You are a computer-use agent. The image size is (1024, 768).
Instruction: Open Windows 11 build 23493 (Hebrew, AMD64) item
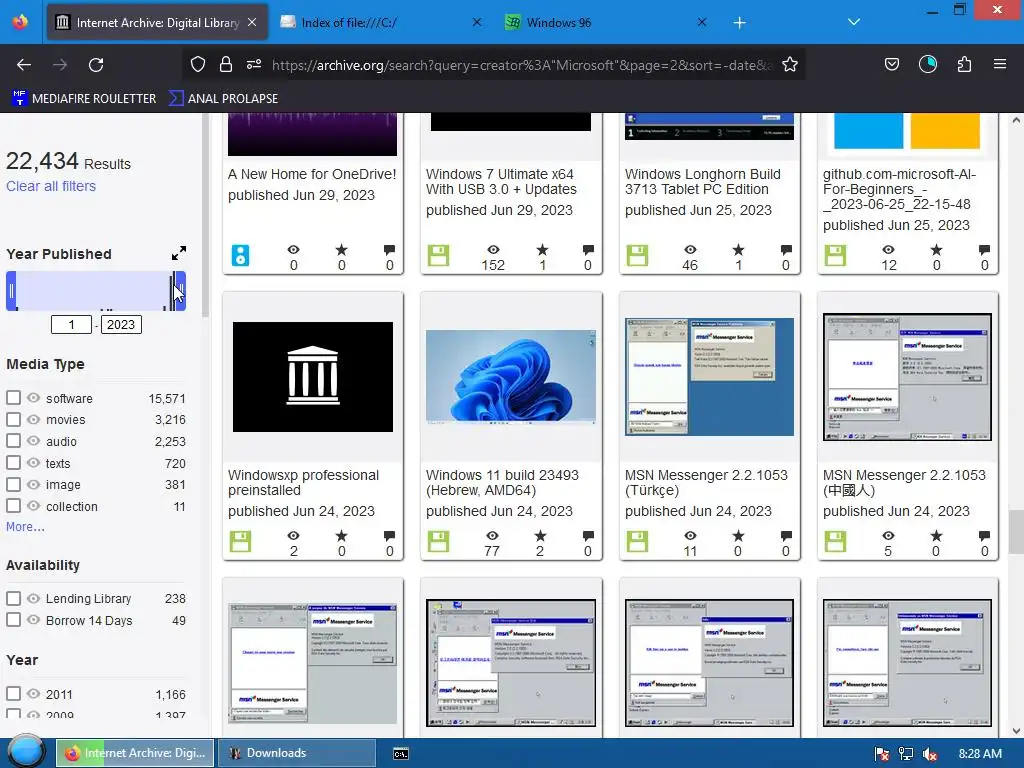[x=502, y=483]
